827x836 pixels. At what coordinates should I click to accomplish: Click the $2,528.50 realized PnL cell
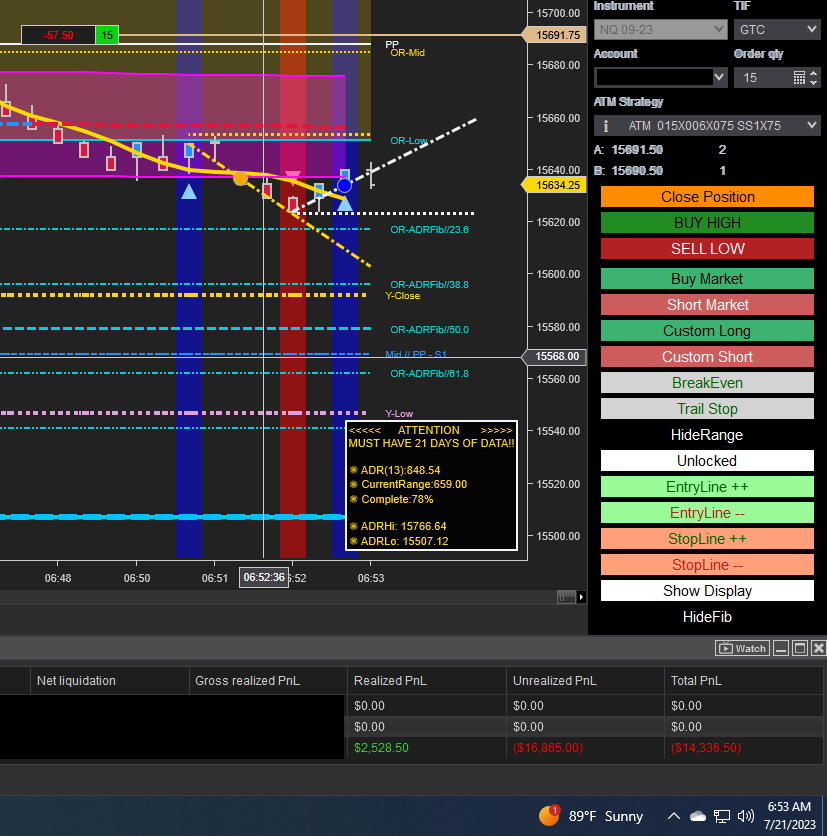click(x=426, y=747)
